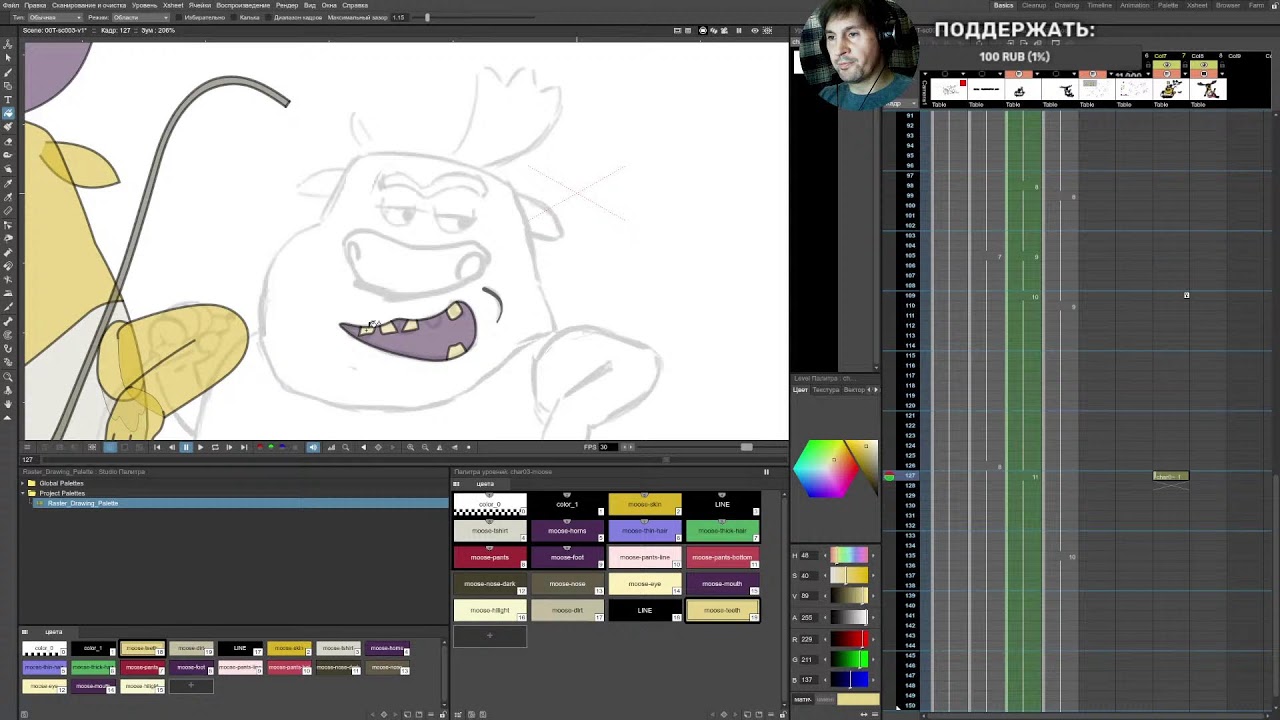Image resolution: width=1280 pixels, height=720 pixels.
Task: Select the Animate tool at toolbar top
Action: click(x=8, y=45)
